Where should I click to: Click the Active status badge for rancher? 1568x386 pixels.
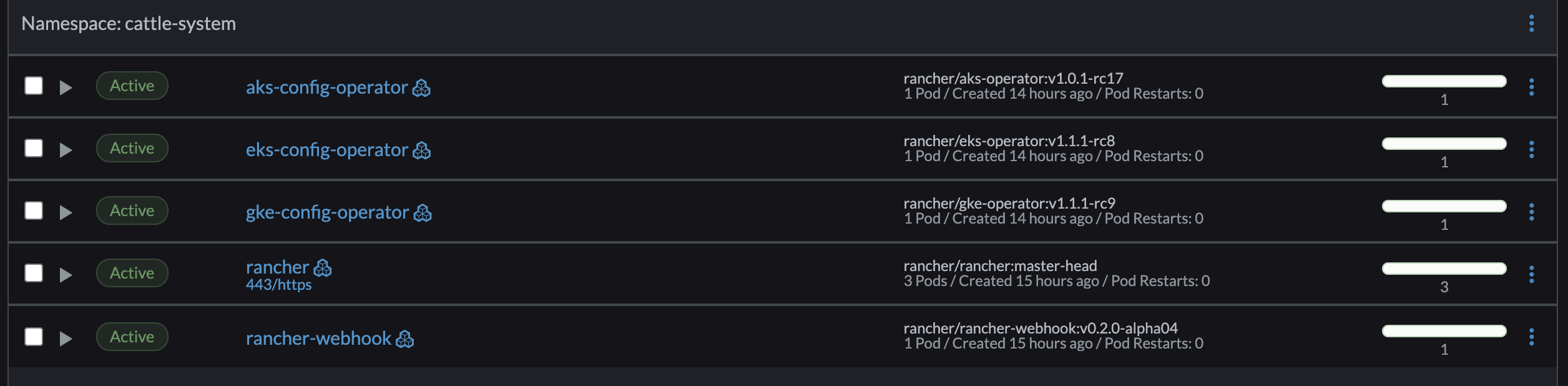pos(132,273)
